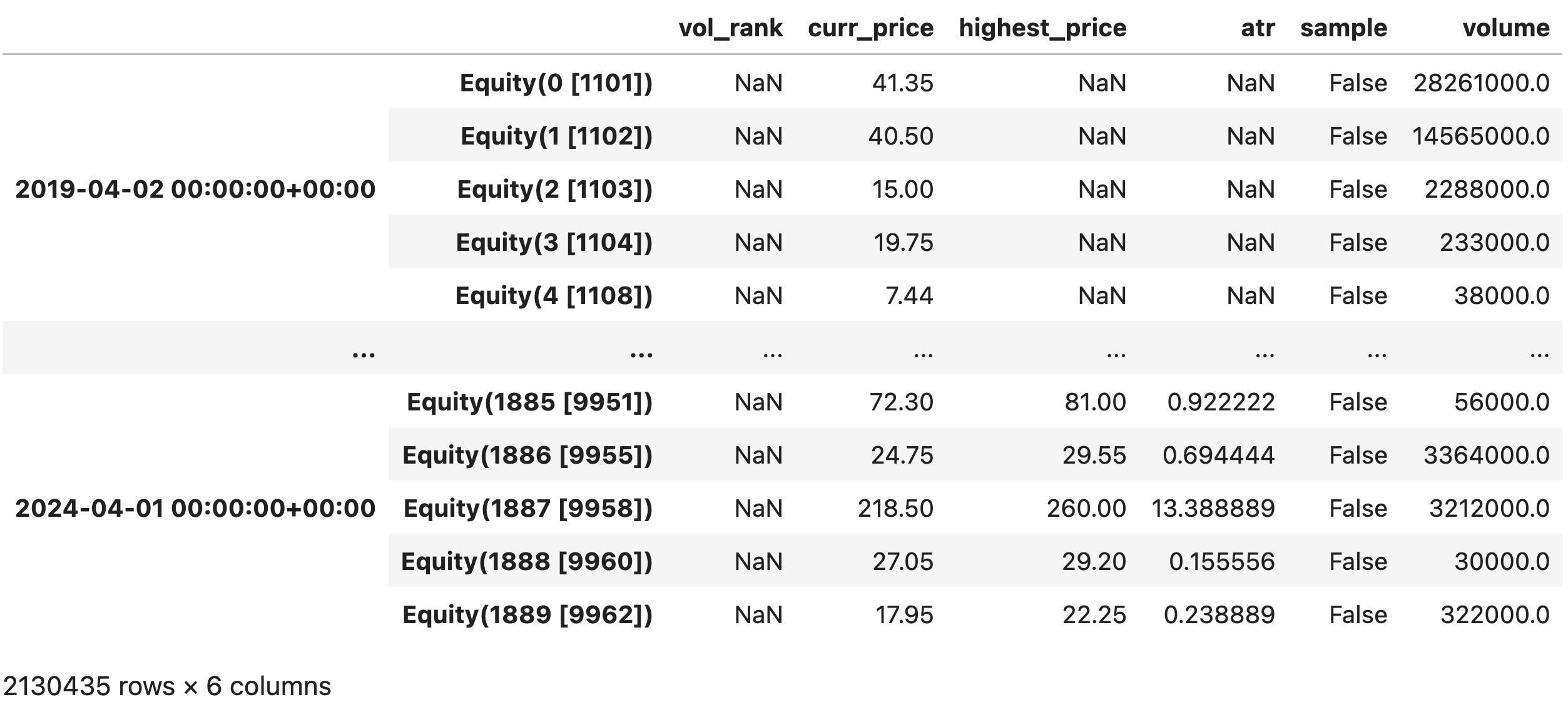The width and height of the screenshot is (1568, 702).
Task: Select the highest_price column header
Action: coord(1042,28)
